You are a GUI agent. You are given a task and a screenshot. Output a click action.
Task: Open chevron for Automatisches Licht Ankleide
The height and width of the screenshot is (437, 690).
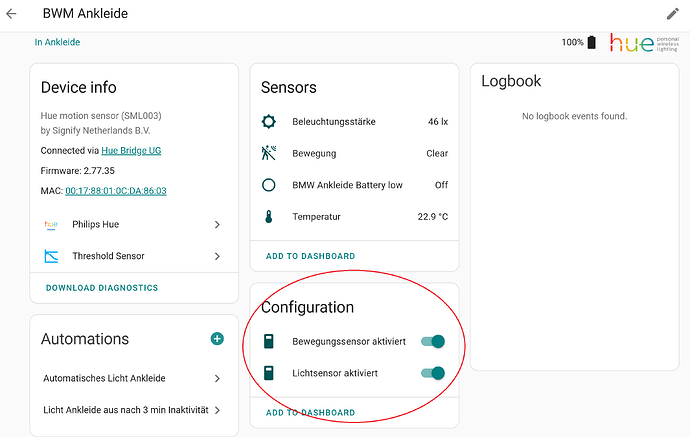(x=217, y=378)
